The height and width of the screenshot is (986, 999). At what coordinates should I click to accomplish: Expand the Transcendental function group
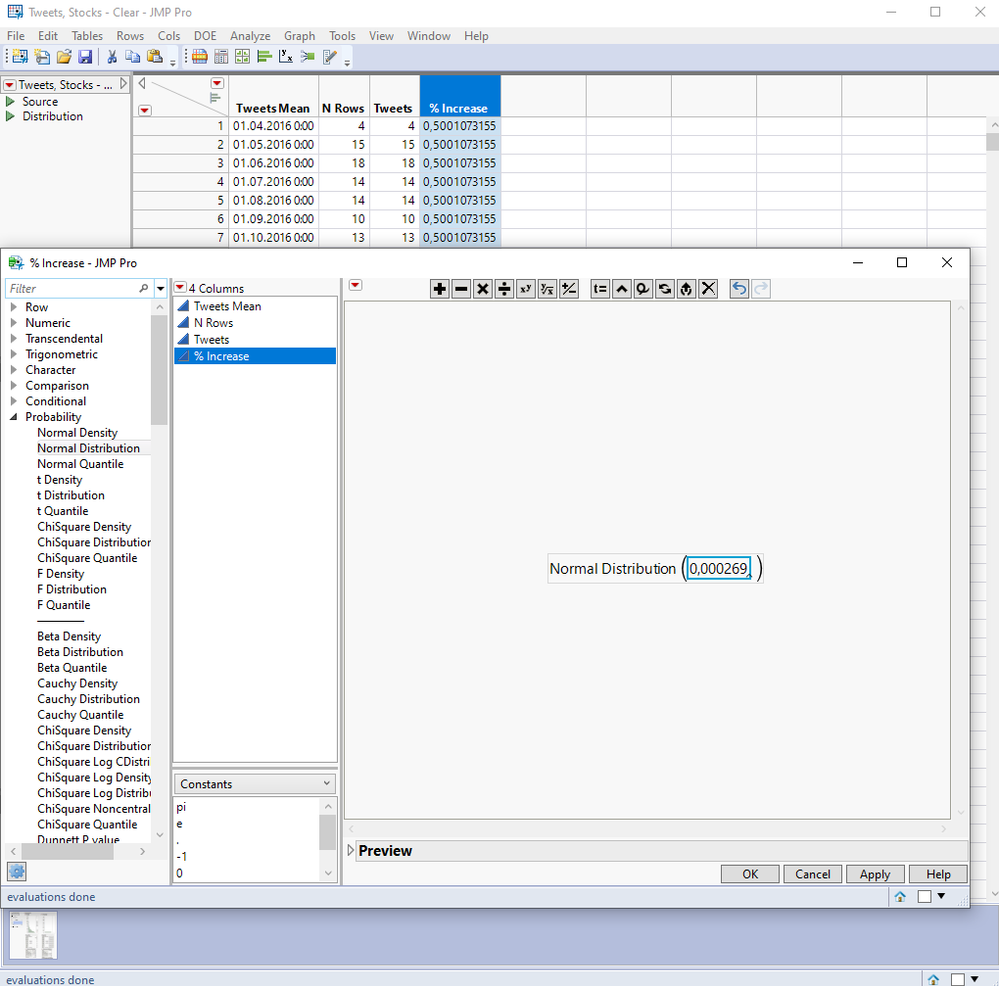14,339
